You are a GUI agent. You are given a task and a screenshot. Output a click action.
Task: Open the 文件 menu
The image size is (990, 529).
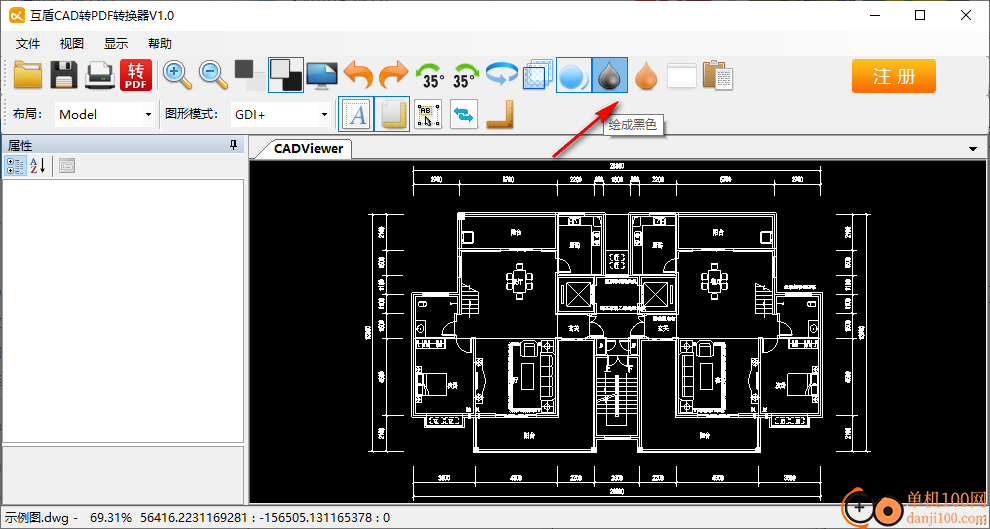28,44
